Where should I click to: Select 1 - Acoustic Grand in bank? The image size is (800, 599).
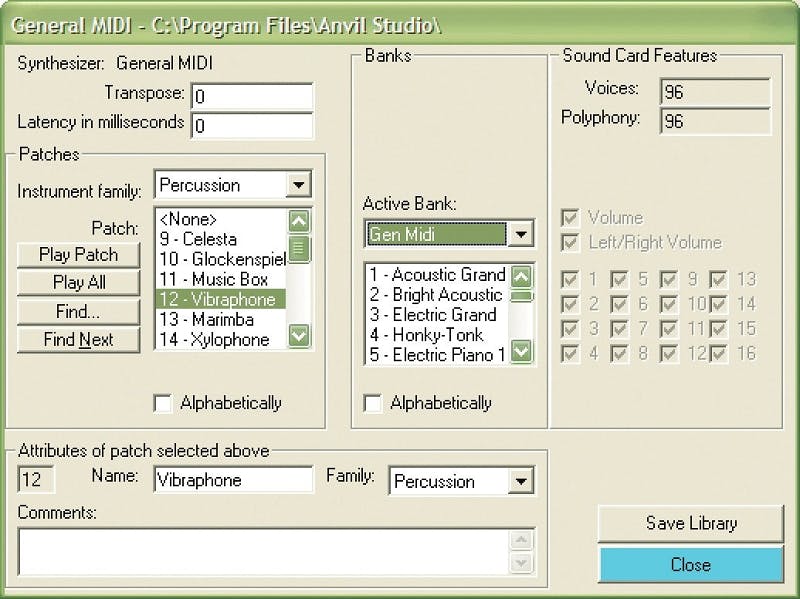point(437,275)
